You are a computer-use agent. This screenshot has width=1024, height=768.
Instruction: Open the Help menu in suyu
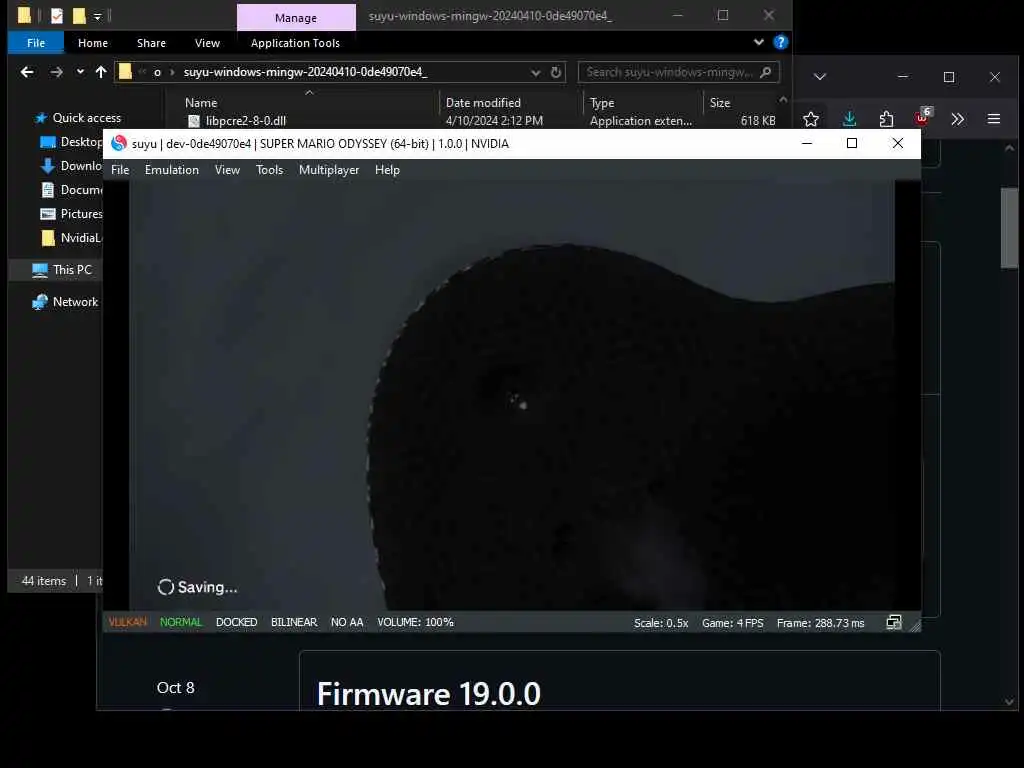coord(387,170)
